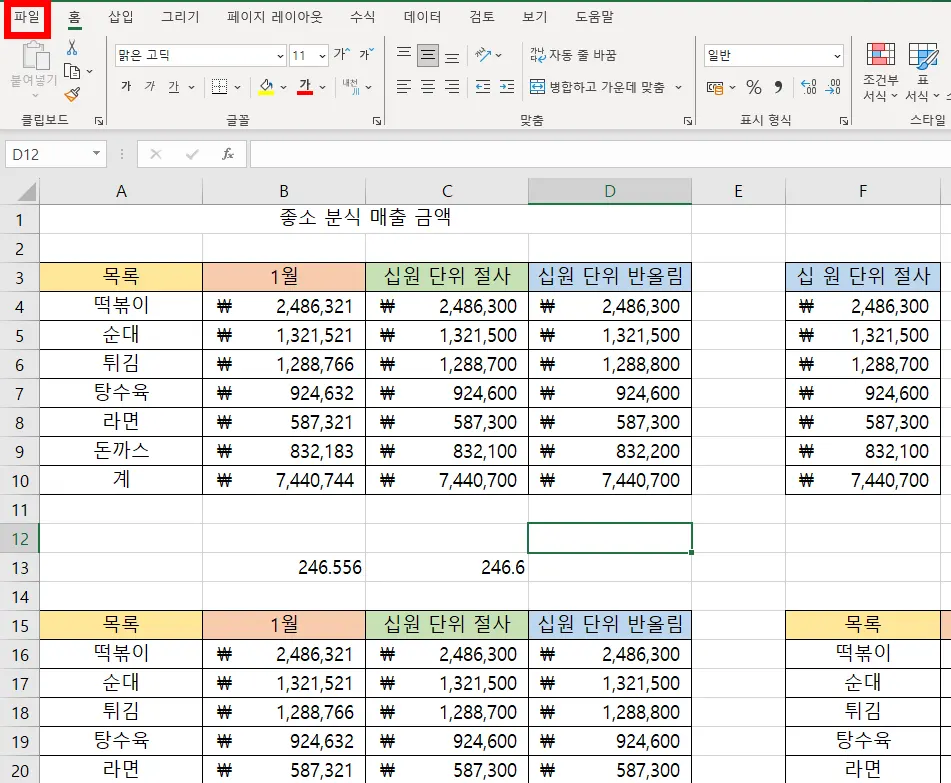
Task: Click the Insert Function (fx) icon
Action: [x=226, y=154]
